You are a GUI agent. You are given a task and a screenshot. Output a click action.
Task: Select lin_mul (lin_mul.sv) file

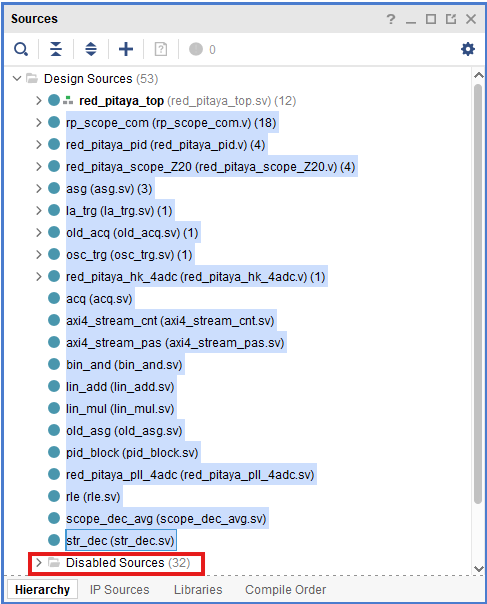121,408
